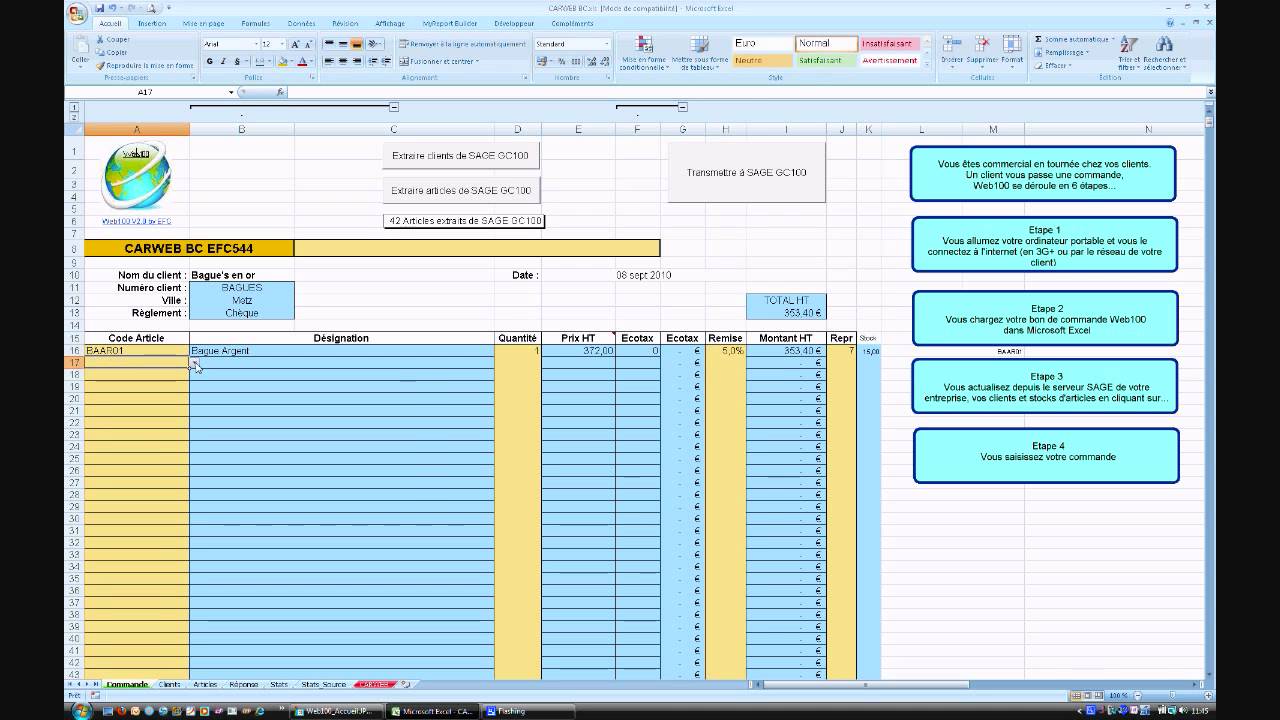Image resolution: width=1280 pixels, height=720 pixels.
Task: Open Rechercher et sélectionner binoculars
Action: pyautogui.click(x=1164, y=53)
